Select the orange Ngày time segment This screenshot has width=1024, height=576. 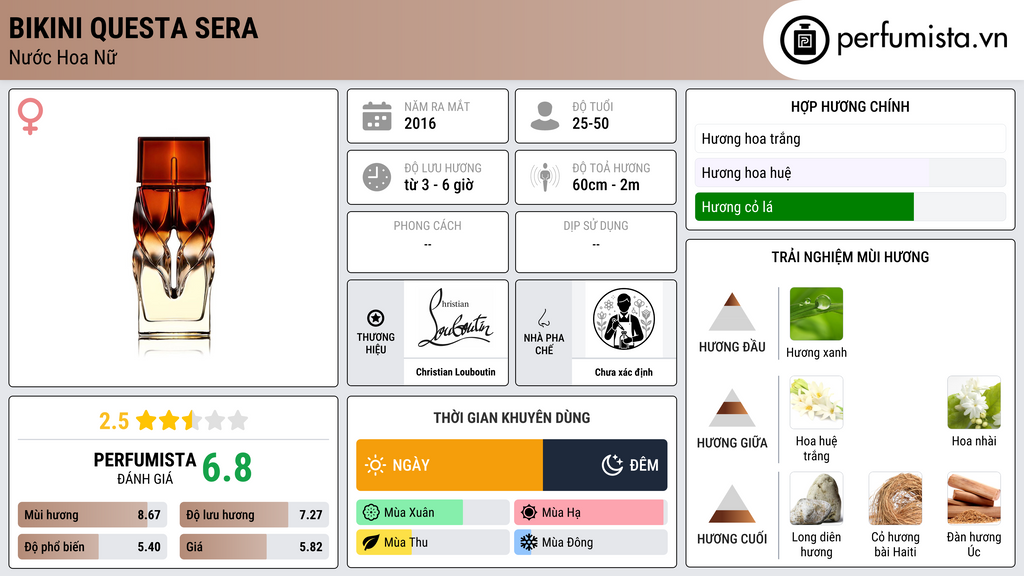[x=449, y=465]
